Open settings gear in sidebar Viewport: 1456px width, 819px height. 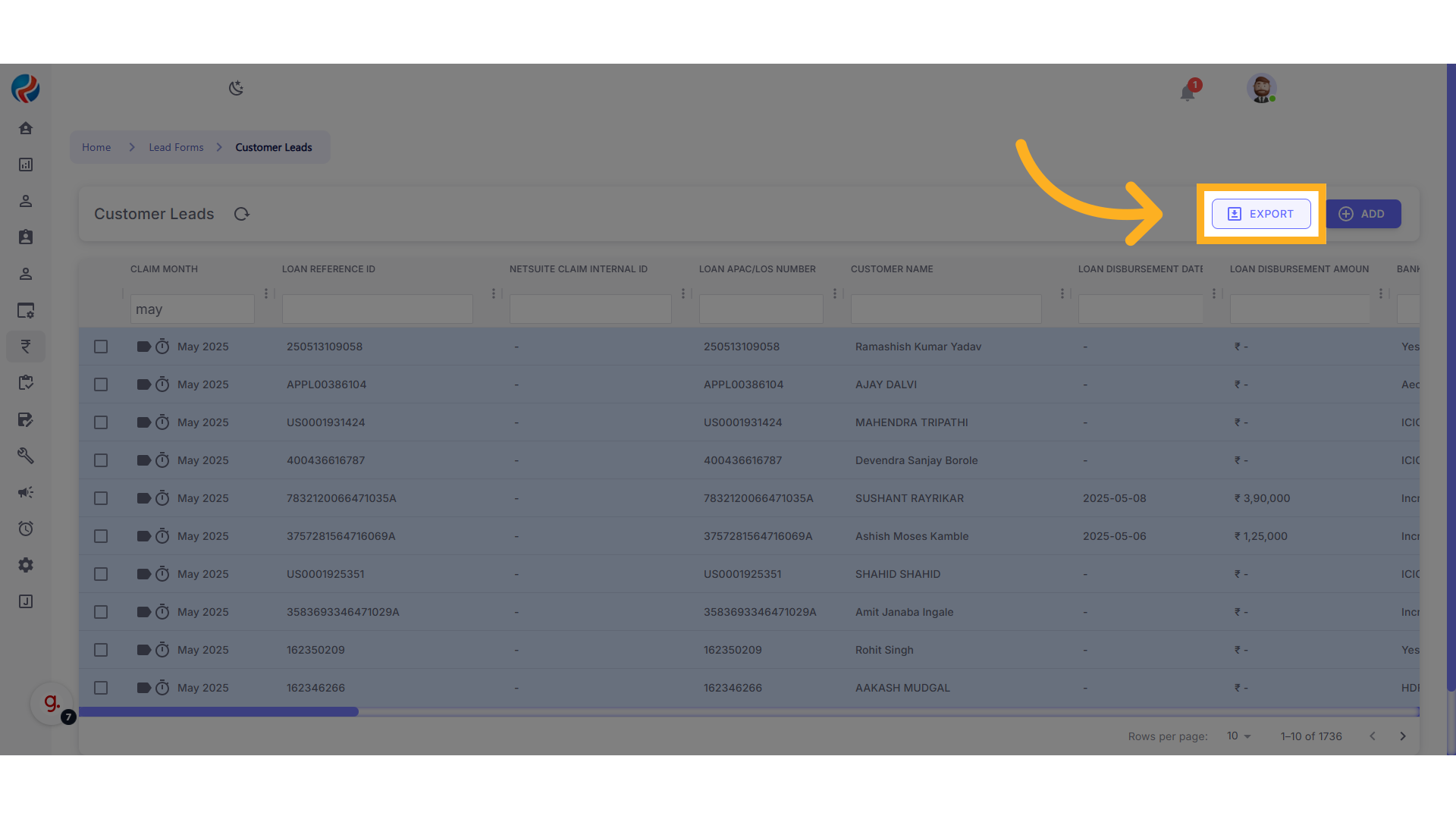click(26, 565)
